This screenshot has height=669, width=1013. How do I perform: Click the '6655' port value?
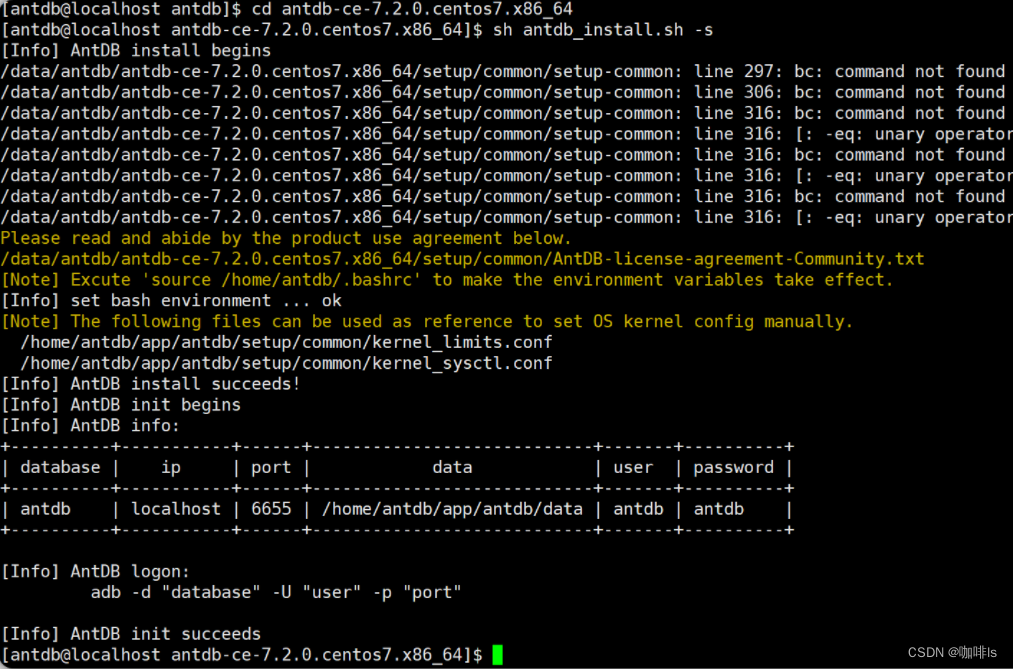coord(271,509)
